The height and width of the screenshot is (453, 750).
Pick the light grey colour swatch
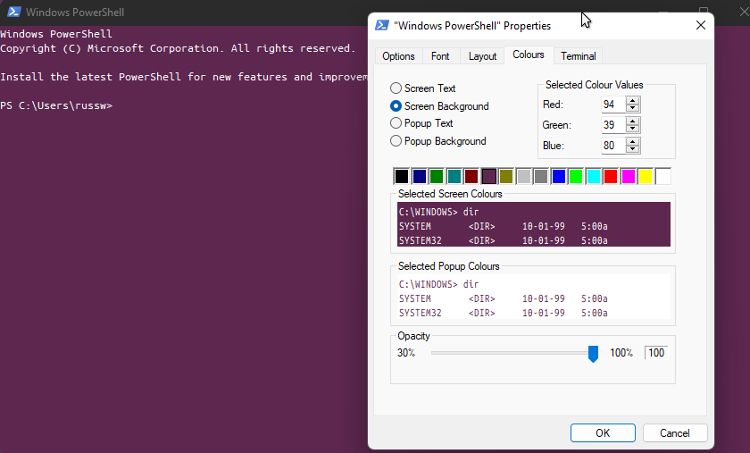524,177
